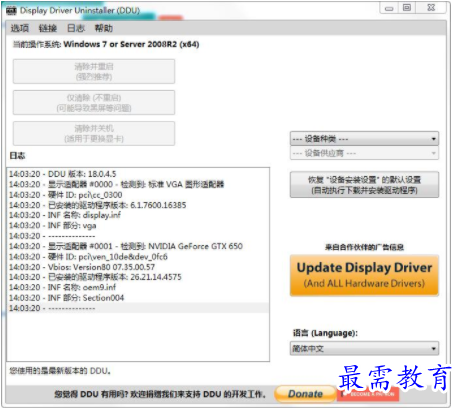Select log line mentioning NVIDIA GeForce GTX 650

(138, 246)
